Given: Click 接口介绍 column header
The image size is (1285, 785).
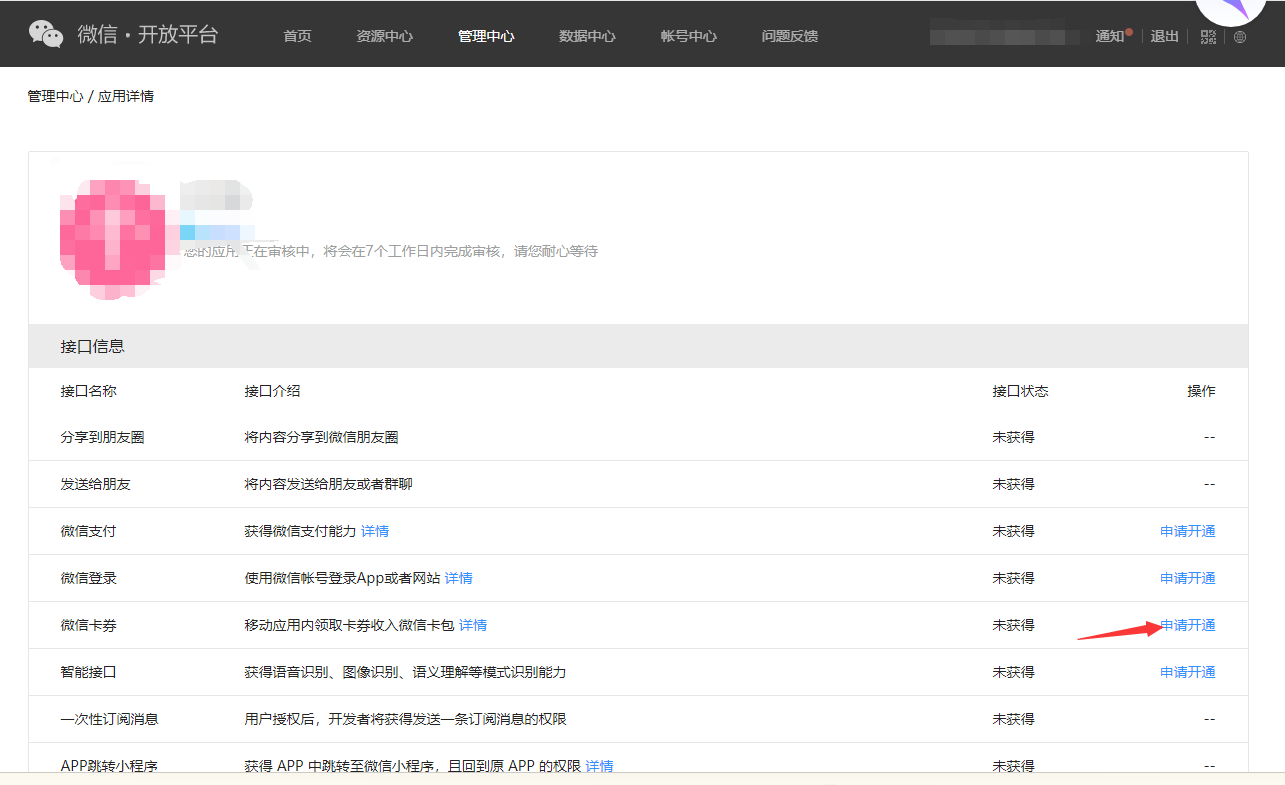Looking at the screenshot, I should pos(273,391).
